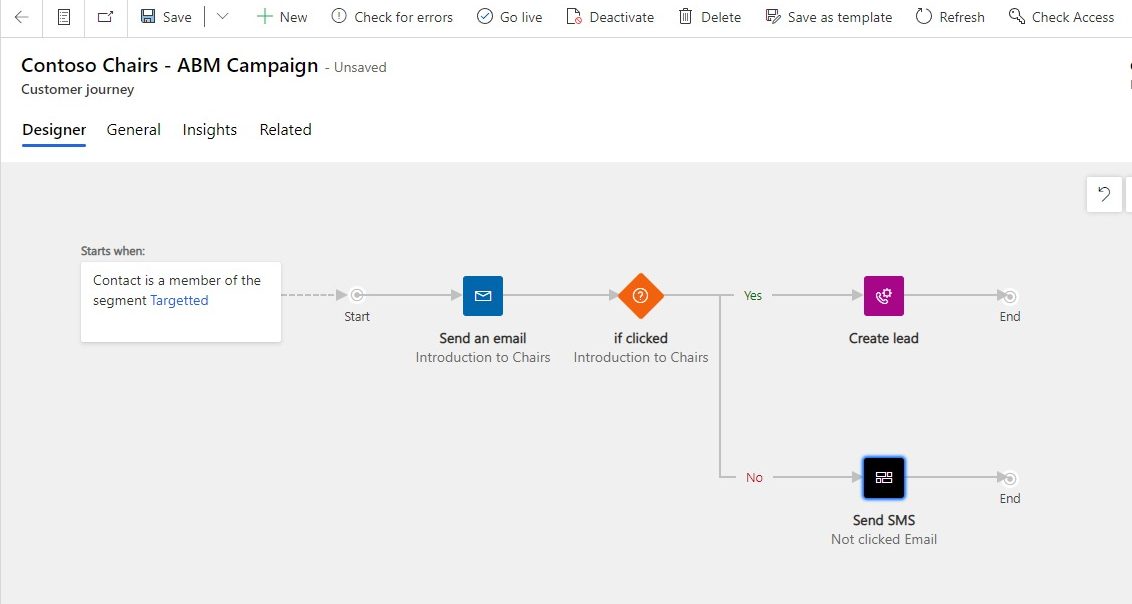
Task: Click the Delete icon
Action: pyautogui.click(x=685, y=17)
